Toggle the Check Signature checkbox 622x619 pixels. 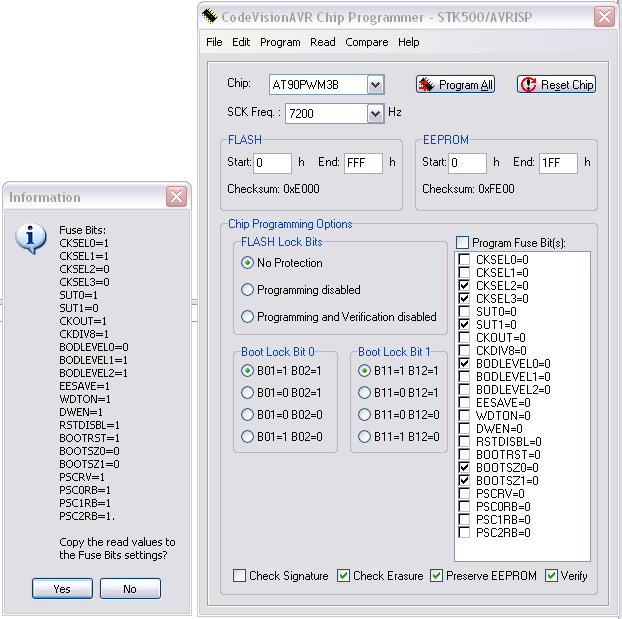click(x=240, y=576)
